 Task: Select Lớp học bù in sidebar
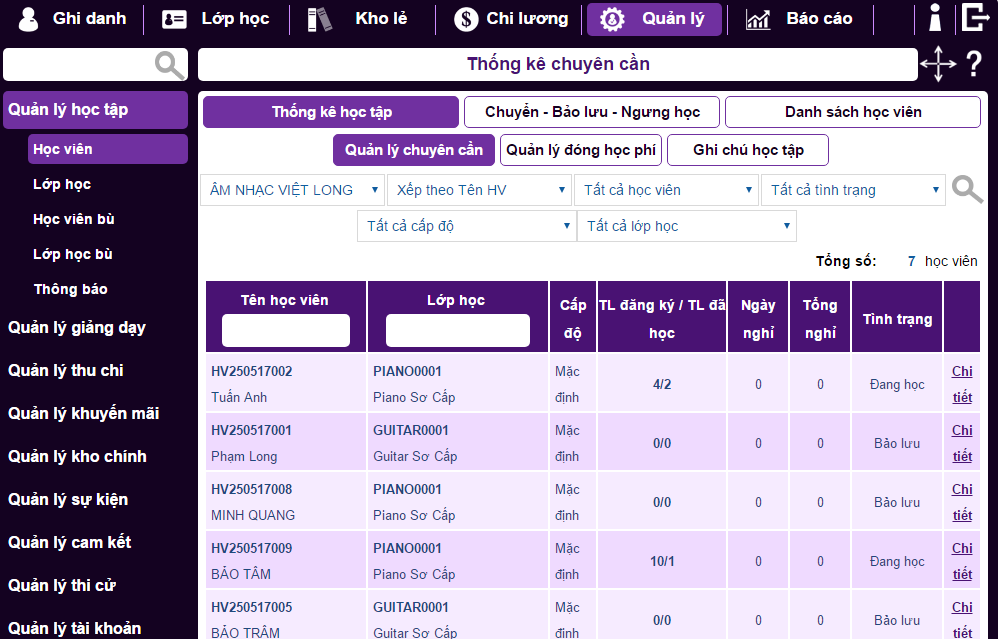click(73, 254)
